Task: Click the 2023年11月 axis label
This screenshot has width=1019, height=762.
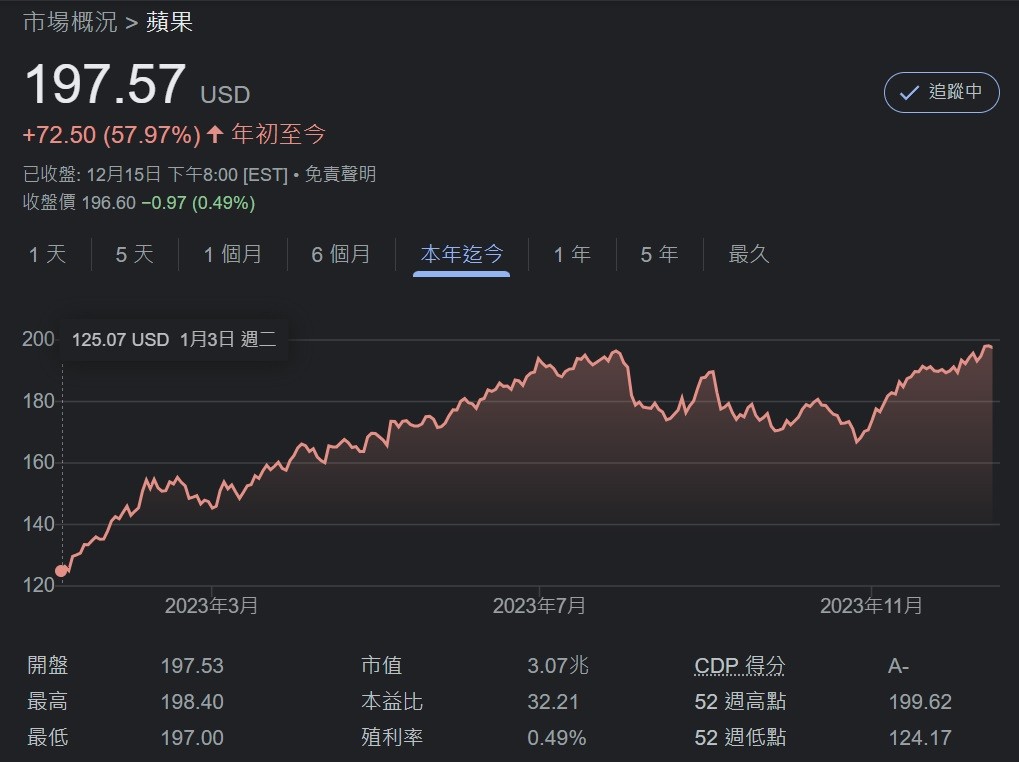Action: 871,606
